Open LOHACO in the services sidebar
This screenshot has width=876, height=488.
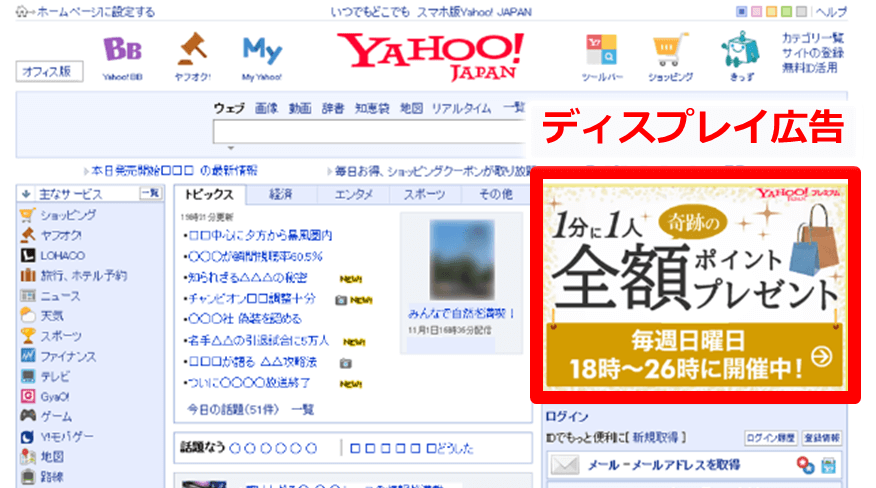click(x=63, y=255)
